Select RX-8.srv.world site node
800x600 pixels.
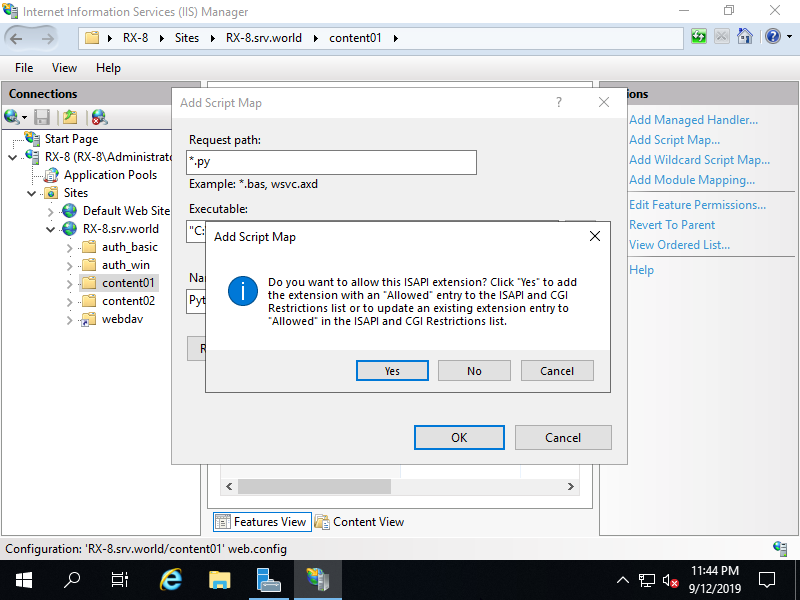pyautogui.click(x=121, y=229)
